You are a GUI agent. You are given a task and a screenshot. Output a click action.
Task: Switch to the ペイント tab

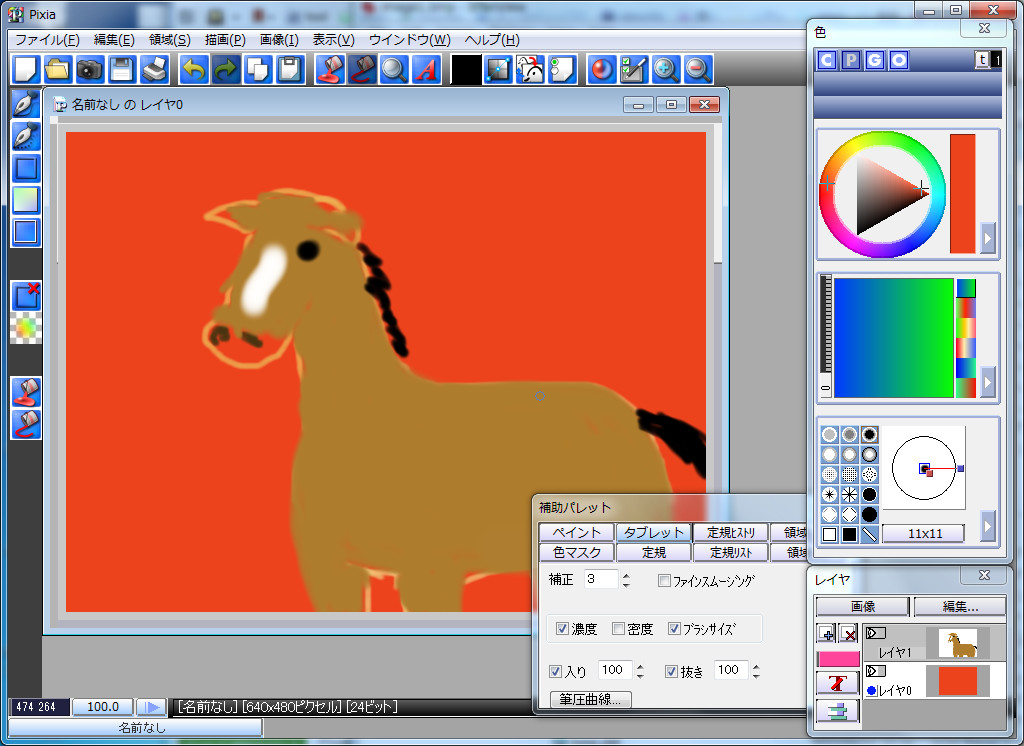(x=577, y=532)
